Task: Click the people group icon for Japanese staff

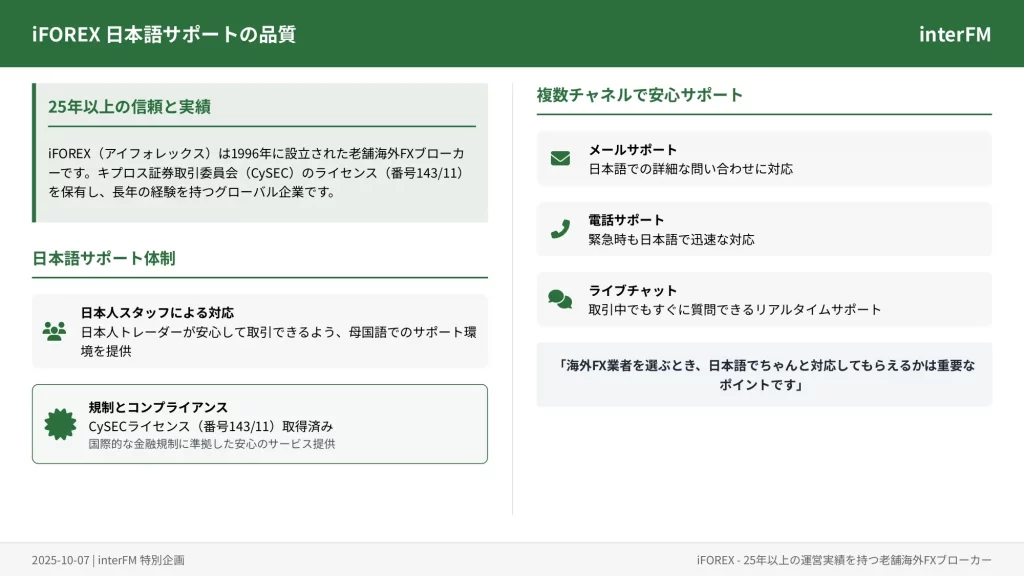Action: coord(54,331)
